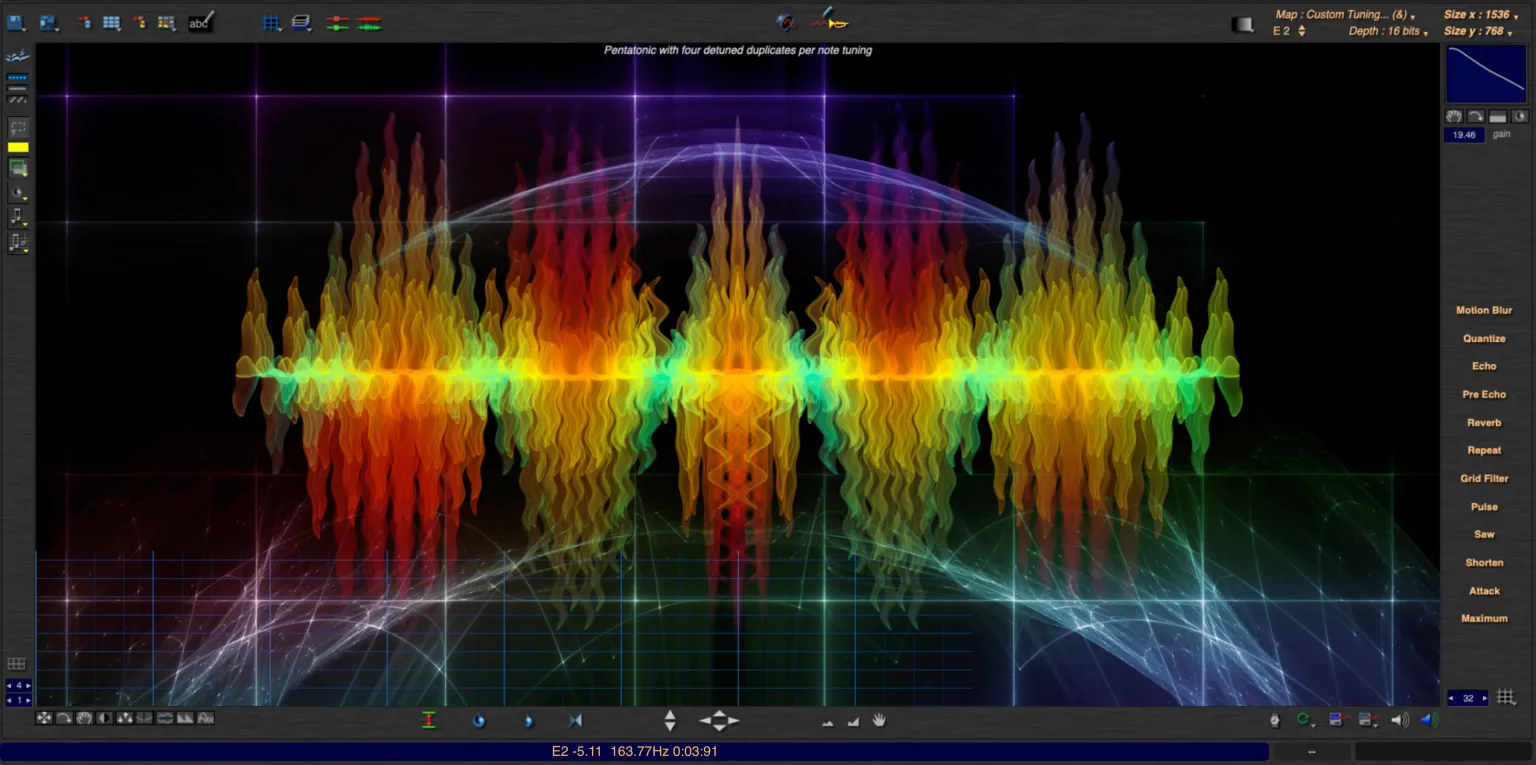The height and width of the screenshot is (765, 1536).
Task: Apply the Reverb effect
Action: pos(1483,422)
